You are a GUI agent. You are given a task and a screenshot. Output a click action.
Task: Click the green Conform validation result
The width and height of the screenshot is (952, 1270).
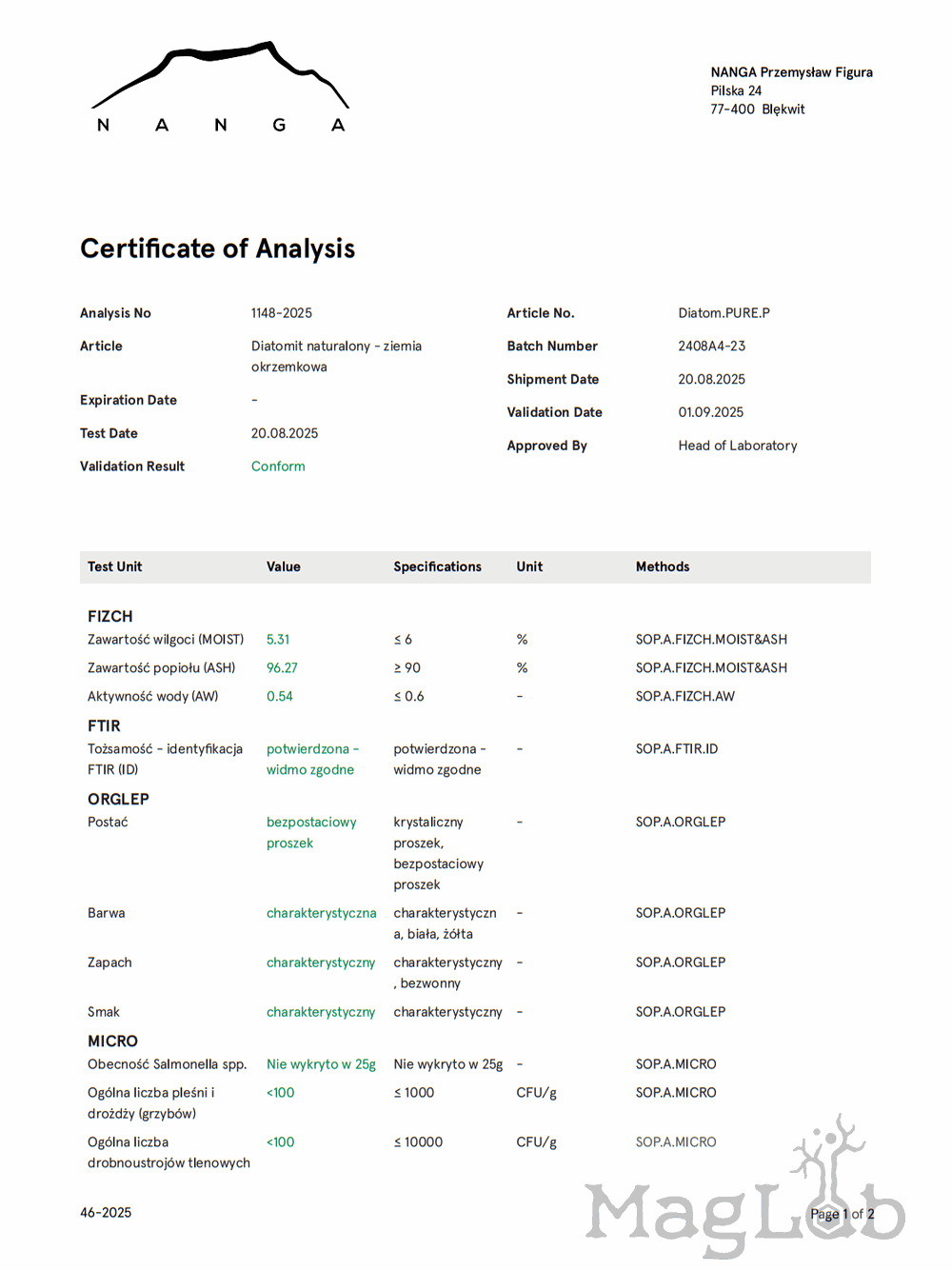(278, 466)
